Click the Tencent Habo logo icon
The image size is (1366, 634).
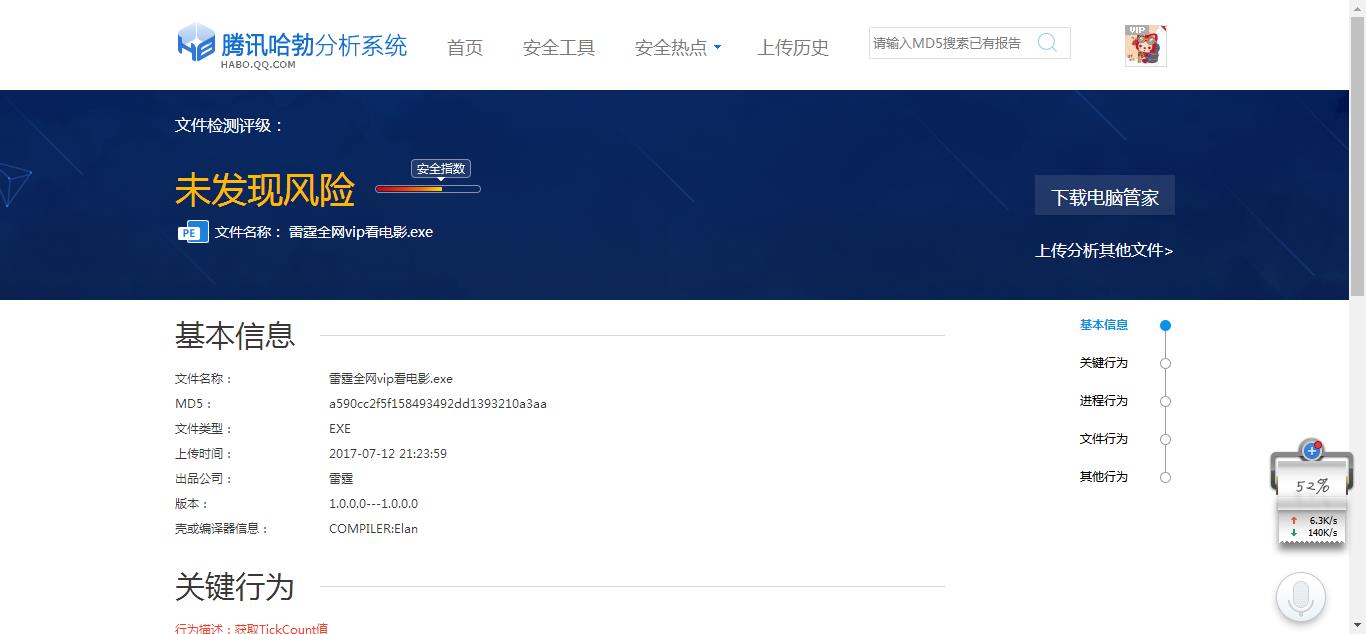coord(196,43)
